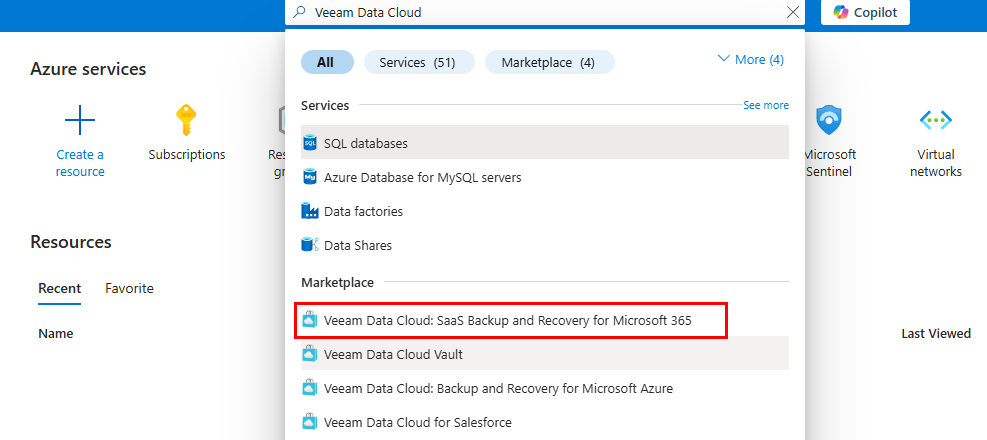Open Veeam Backup and Recovery for Microsoft Azure
Image resolution: width=987 pixels, height=440 pixels.
click(544, 388)
